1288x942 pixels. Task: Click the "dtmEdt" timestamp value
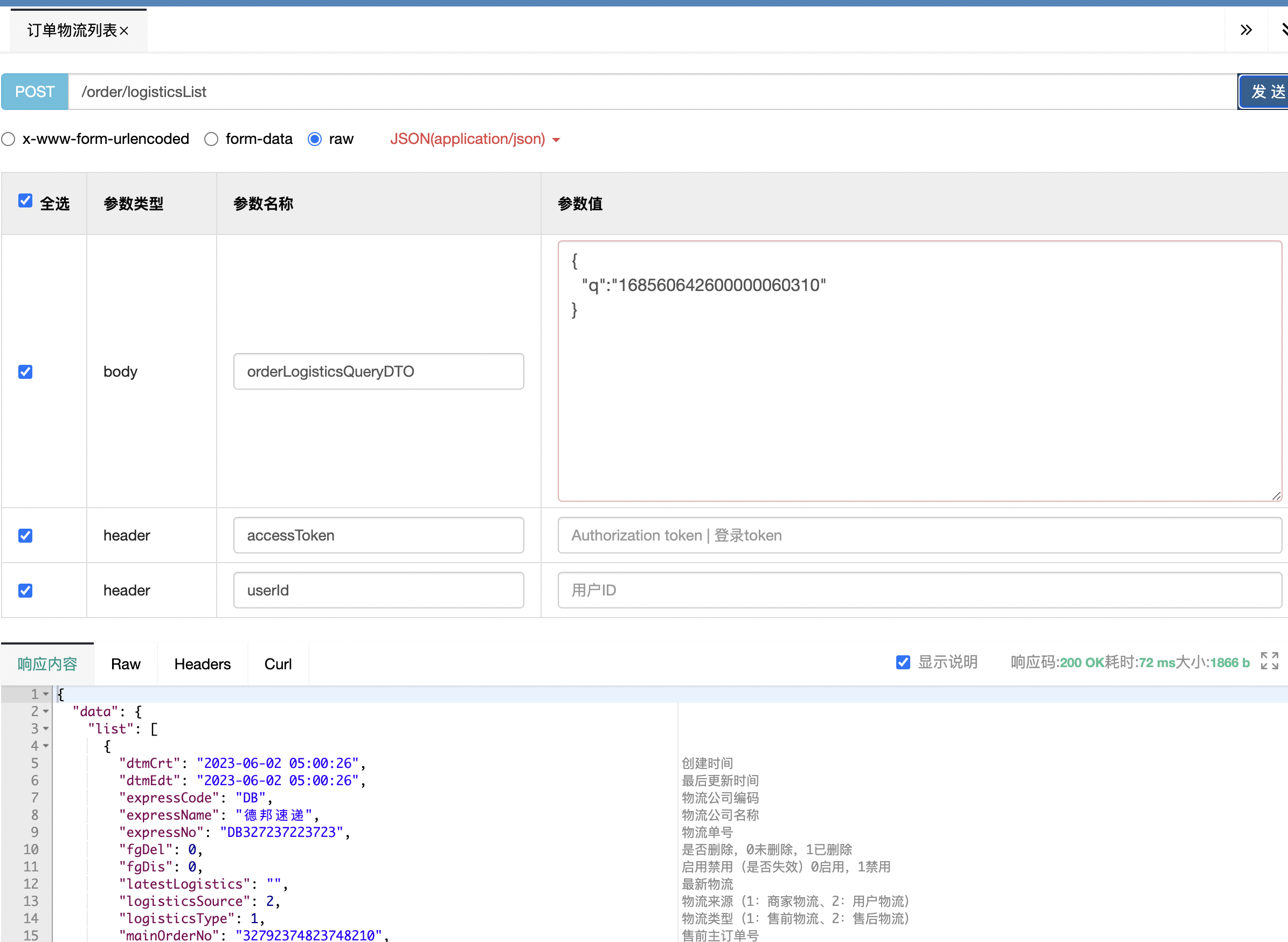pyautogui.click(x=278, y=781)
